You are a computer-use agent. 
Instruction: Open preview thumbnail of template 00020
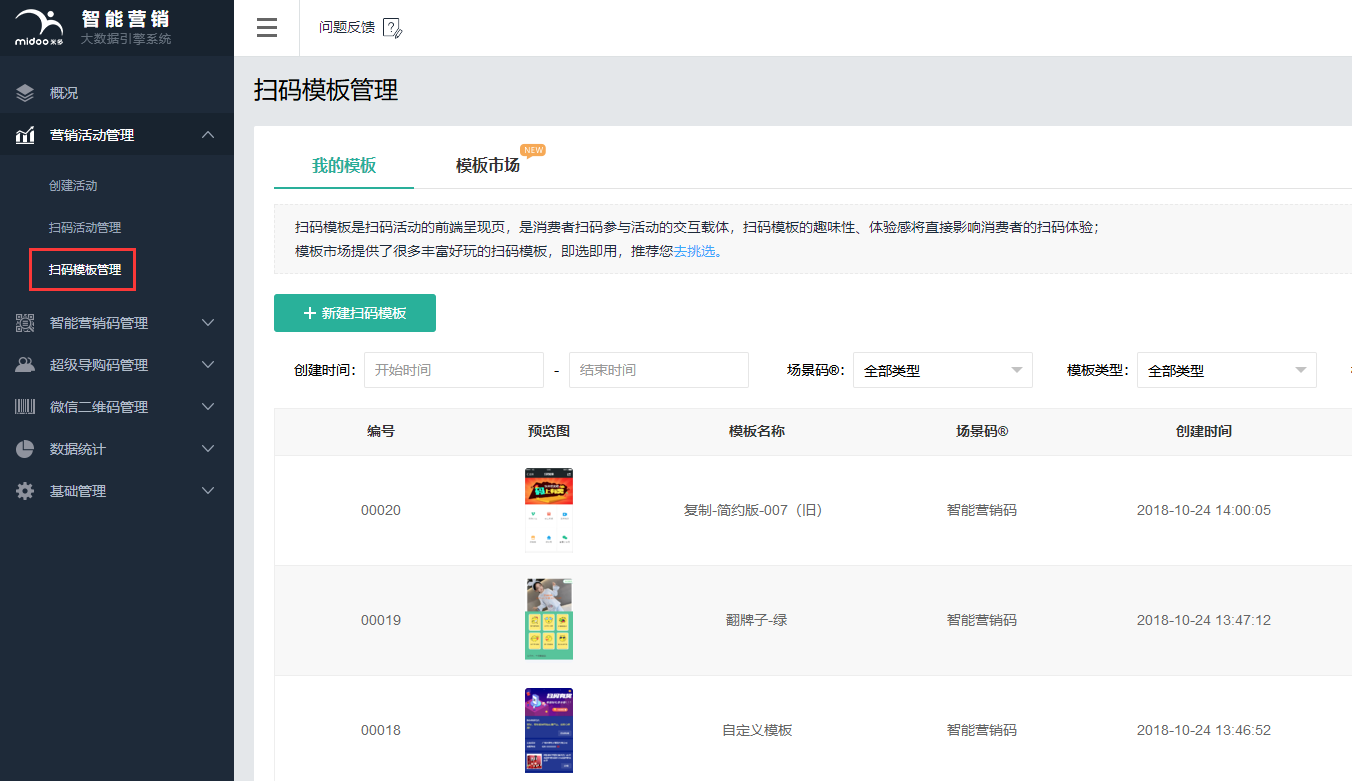(549, 510)
